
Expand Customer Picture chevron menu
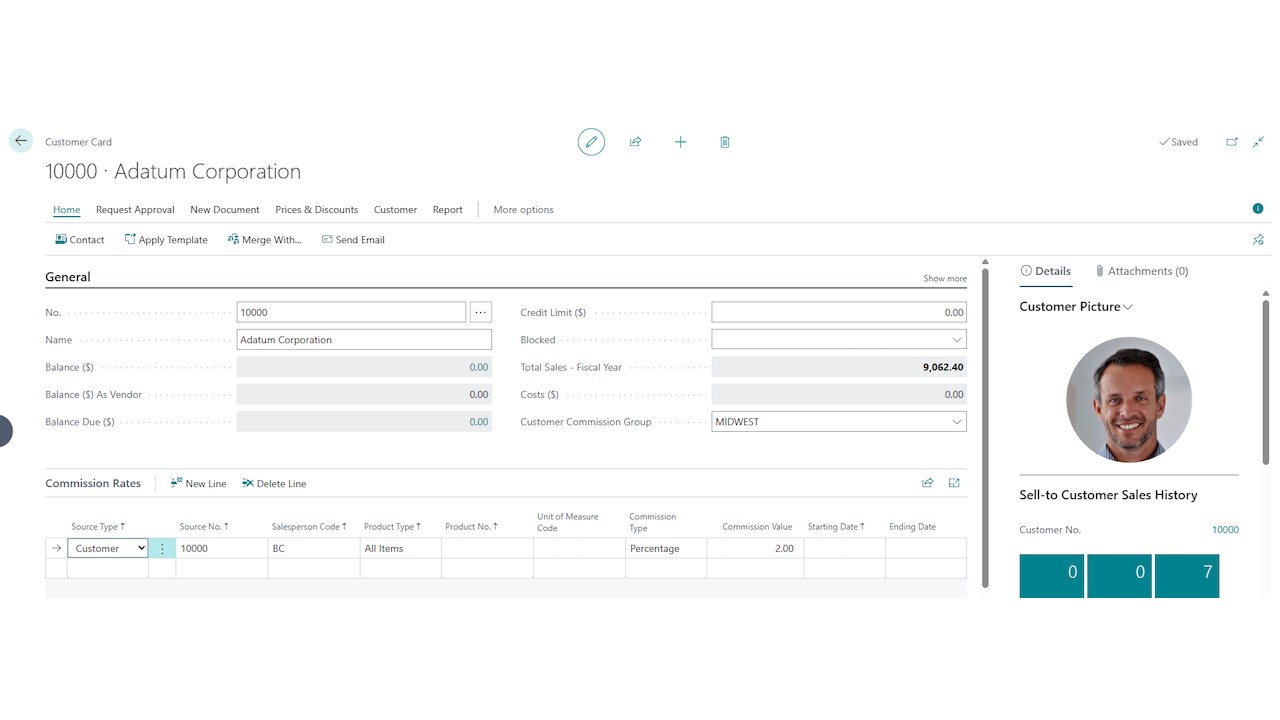tap(1128, 307)
